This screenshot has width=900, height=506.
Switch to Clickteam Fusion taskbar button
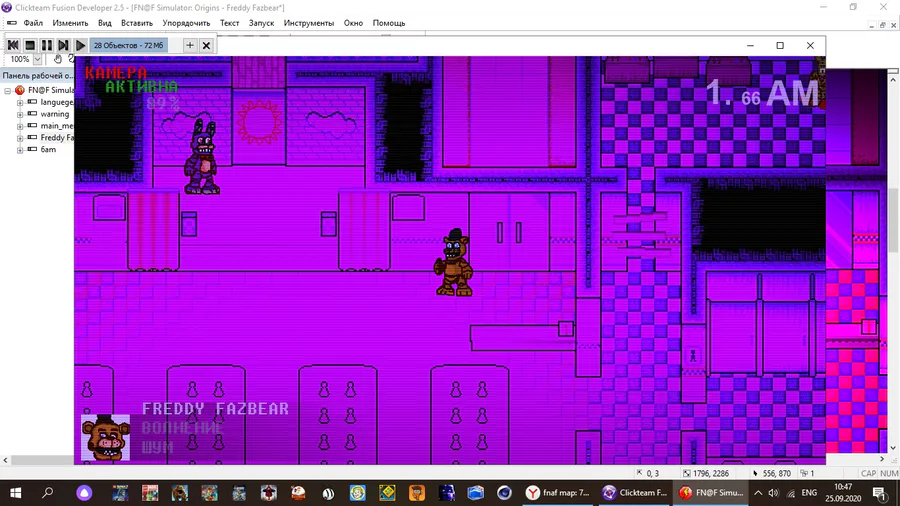point(634,493)
